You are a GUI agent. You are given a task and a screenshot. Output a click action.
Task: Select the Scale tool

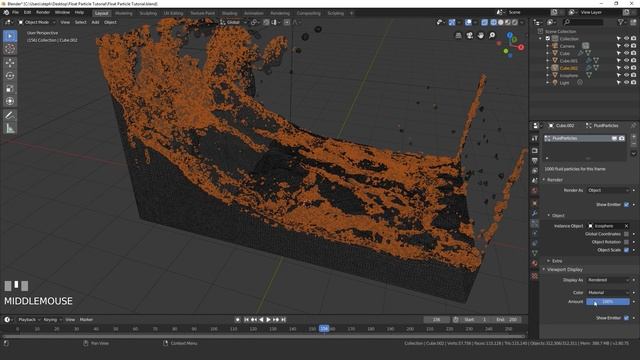(10, 89)
